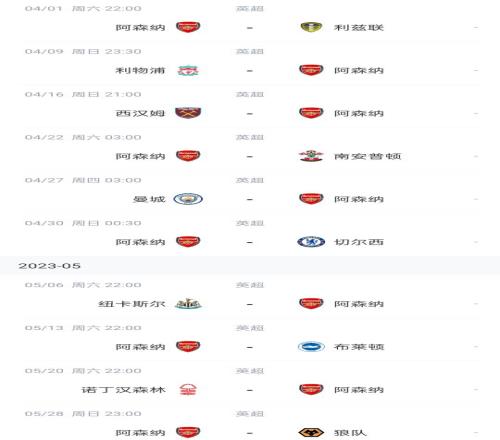Select the 纽卡斯尔 team name
This screenshot has height=440, width=500.
[132, 304]
